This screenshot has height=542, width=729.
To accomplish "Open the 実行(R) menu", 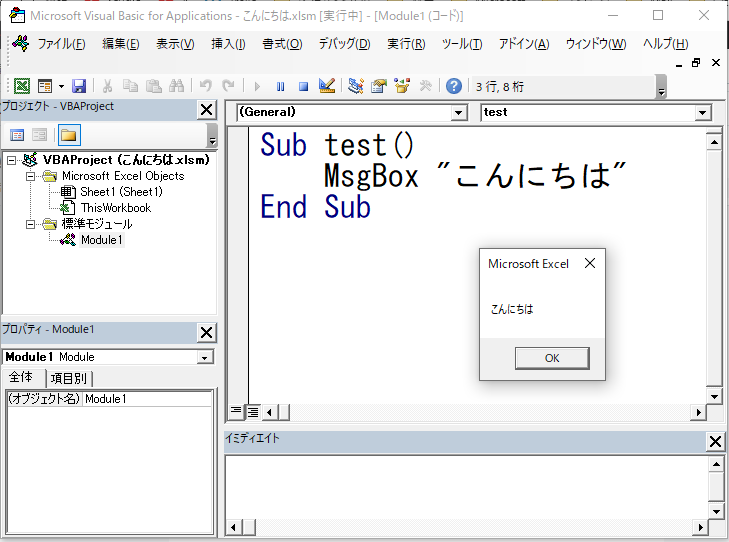I will click(406, 44).
